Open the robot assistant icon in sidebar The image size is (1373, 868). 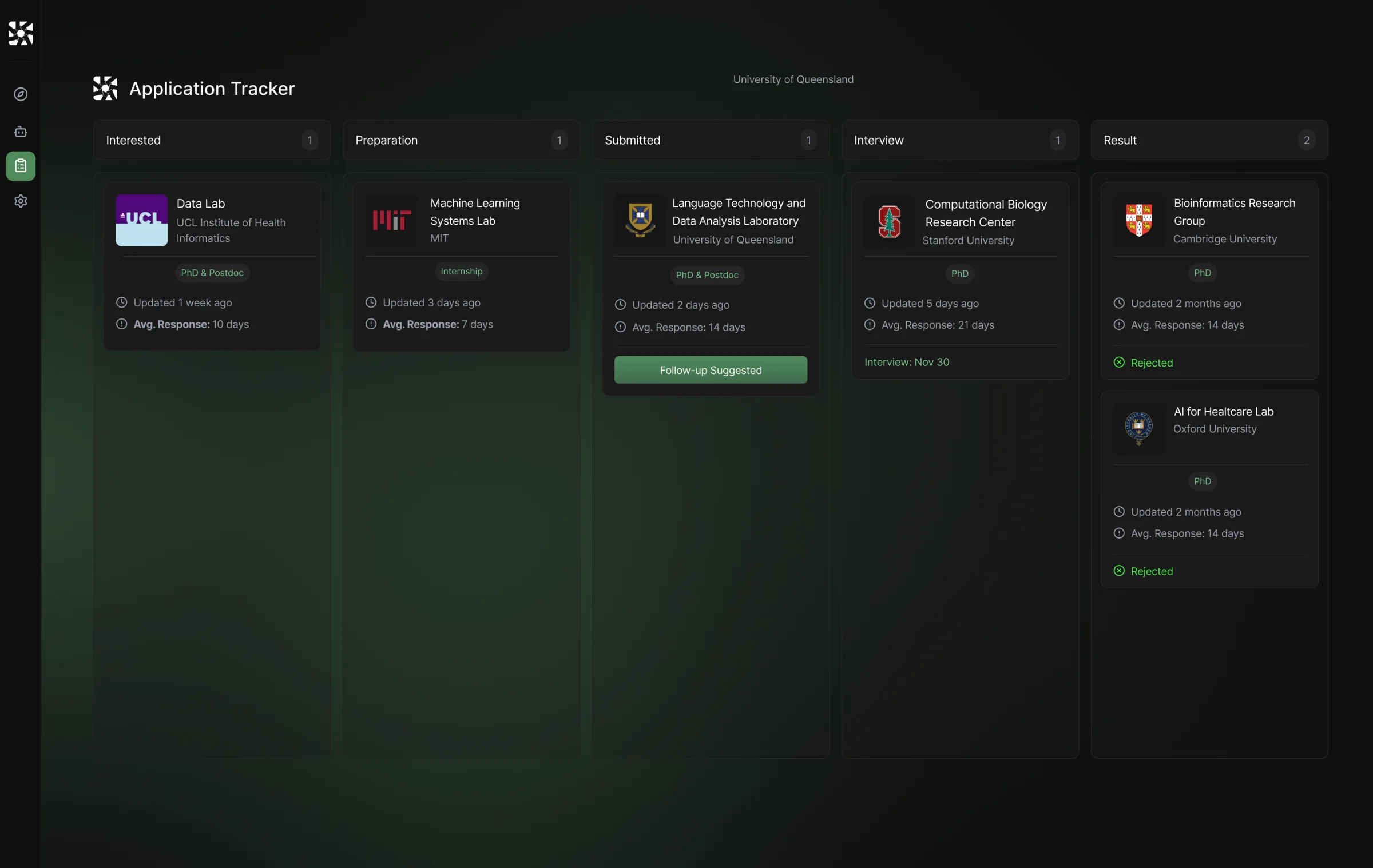click(21, 132)
